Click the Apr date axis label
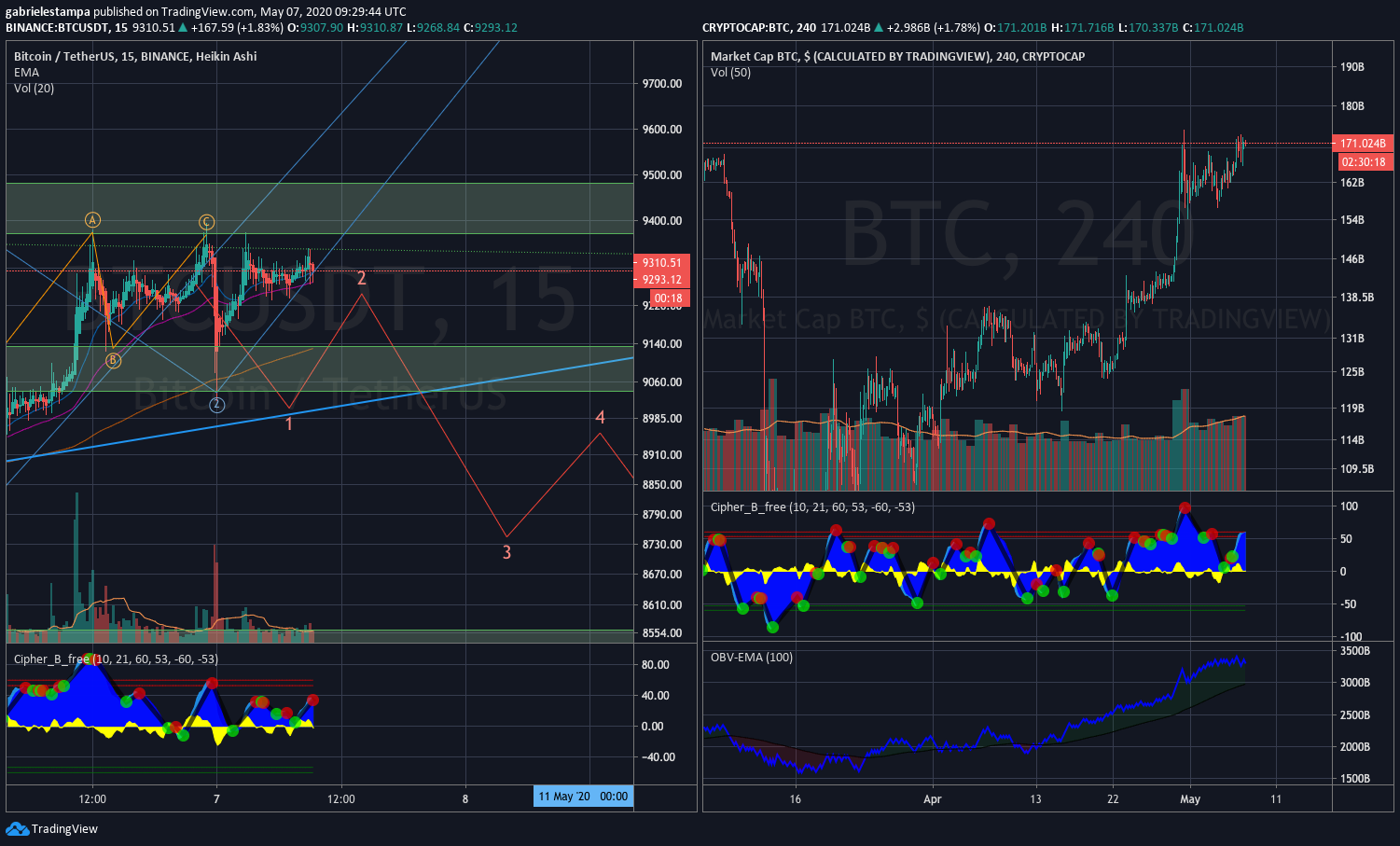The image size is (1400, 846). coord(932,798)
